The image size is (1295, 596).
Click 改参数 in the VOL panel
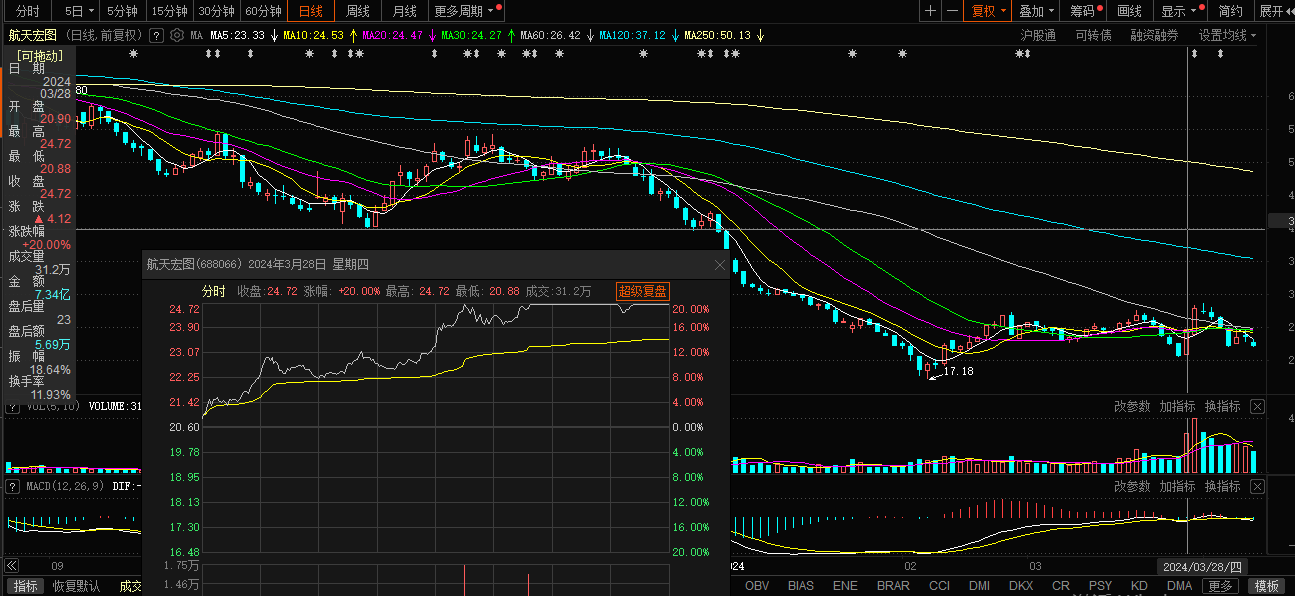pyautogui.click(x=1132, y=406)
